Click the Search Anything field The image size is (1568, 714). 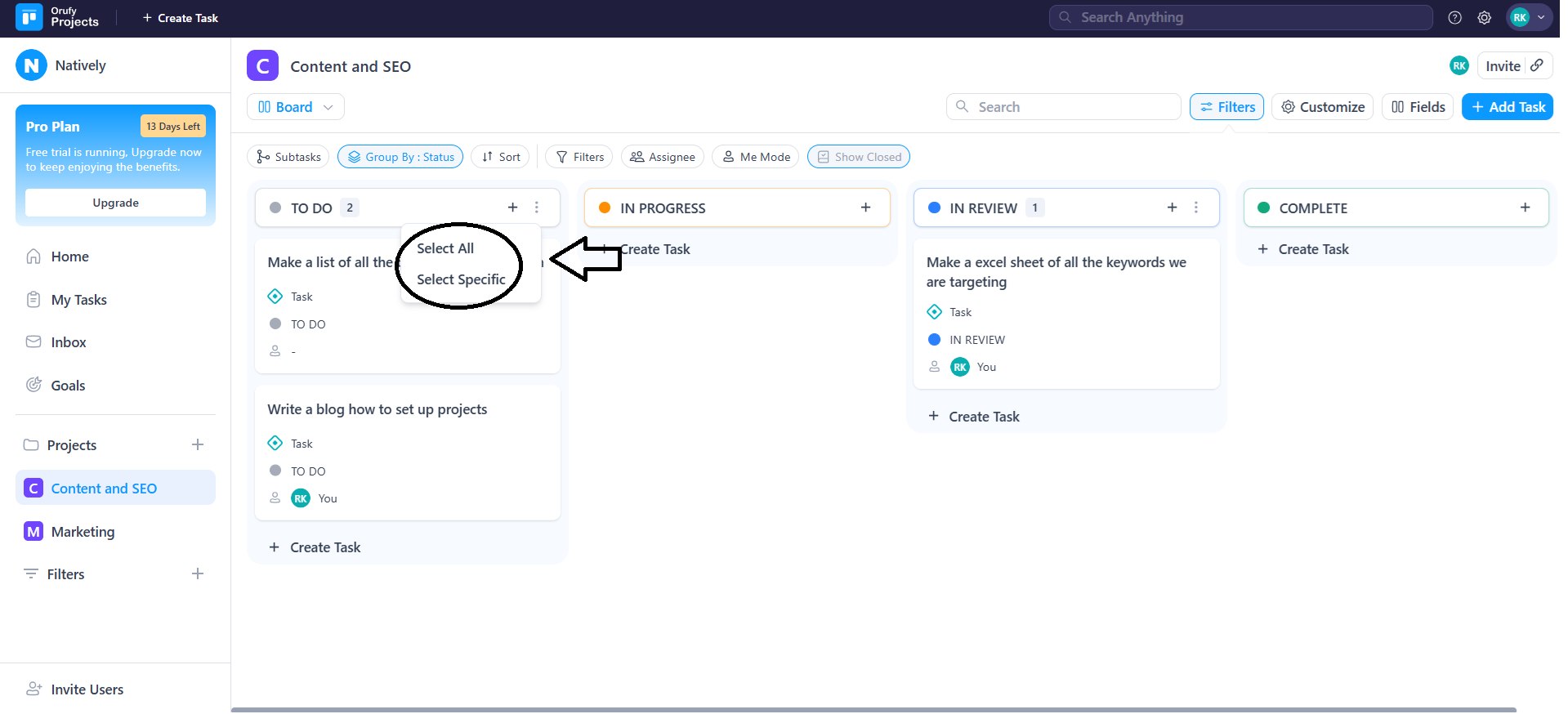(1240, 17)
